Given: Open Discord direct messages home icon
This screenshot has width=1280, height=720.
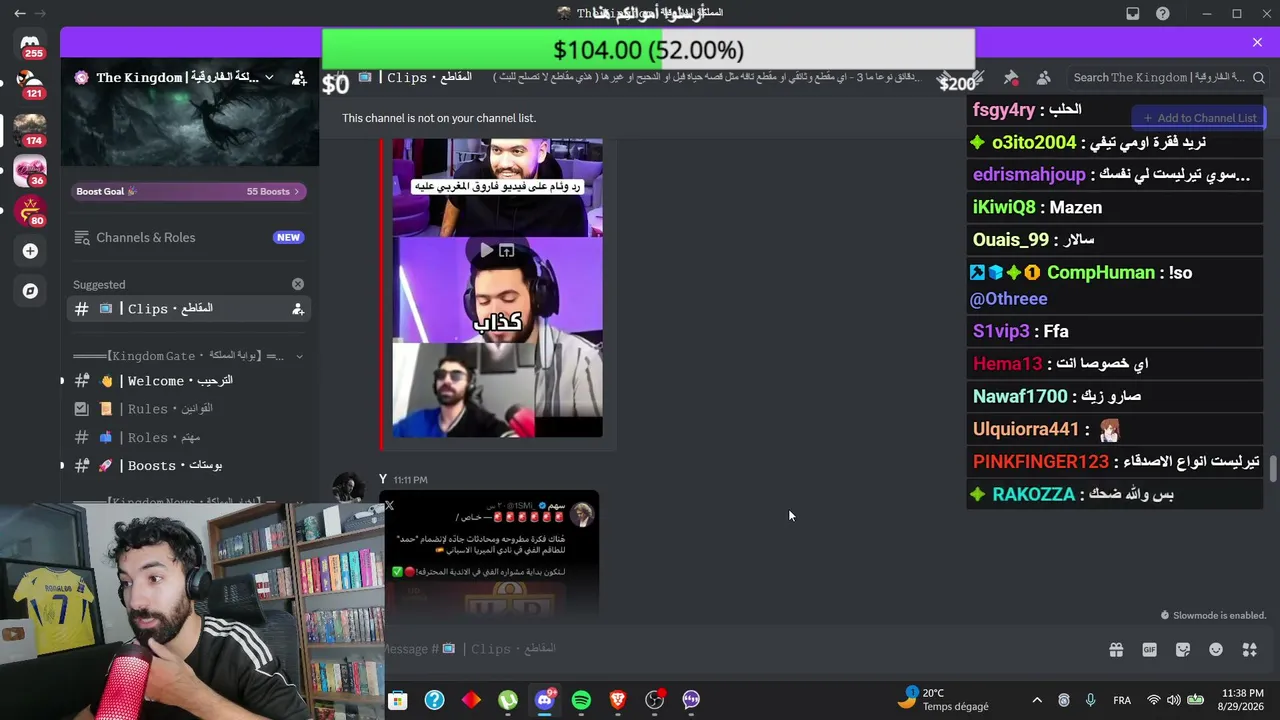Looking at the screenshot, I should click(x=30, y=44).
